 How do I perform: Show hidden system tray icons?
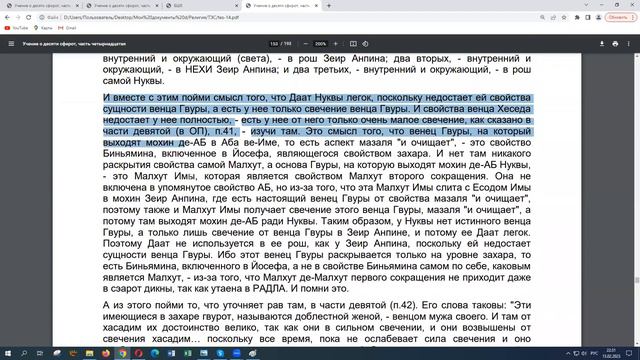(x=568, y=353)
